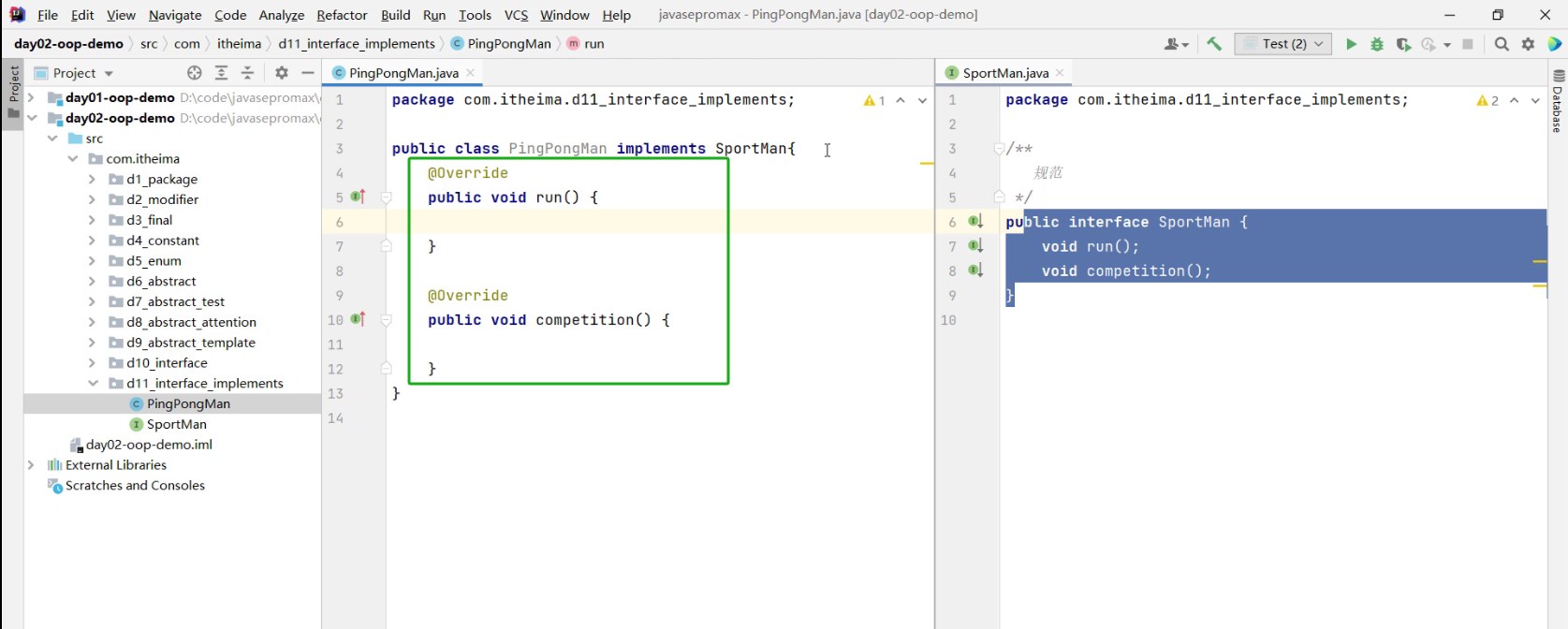1568x629 pixels.
Task: Run with Coverage from the toolbar
Action: [1403, 44]
